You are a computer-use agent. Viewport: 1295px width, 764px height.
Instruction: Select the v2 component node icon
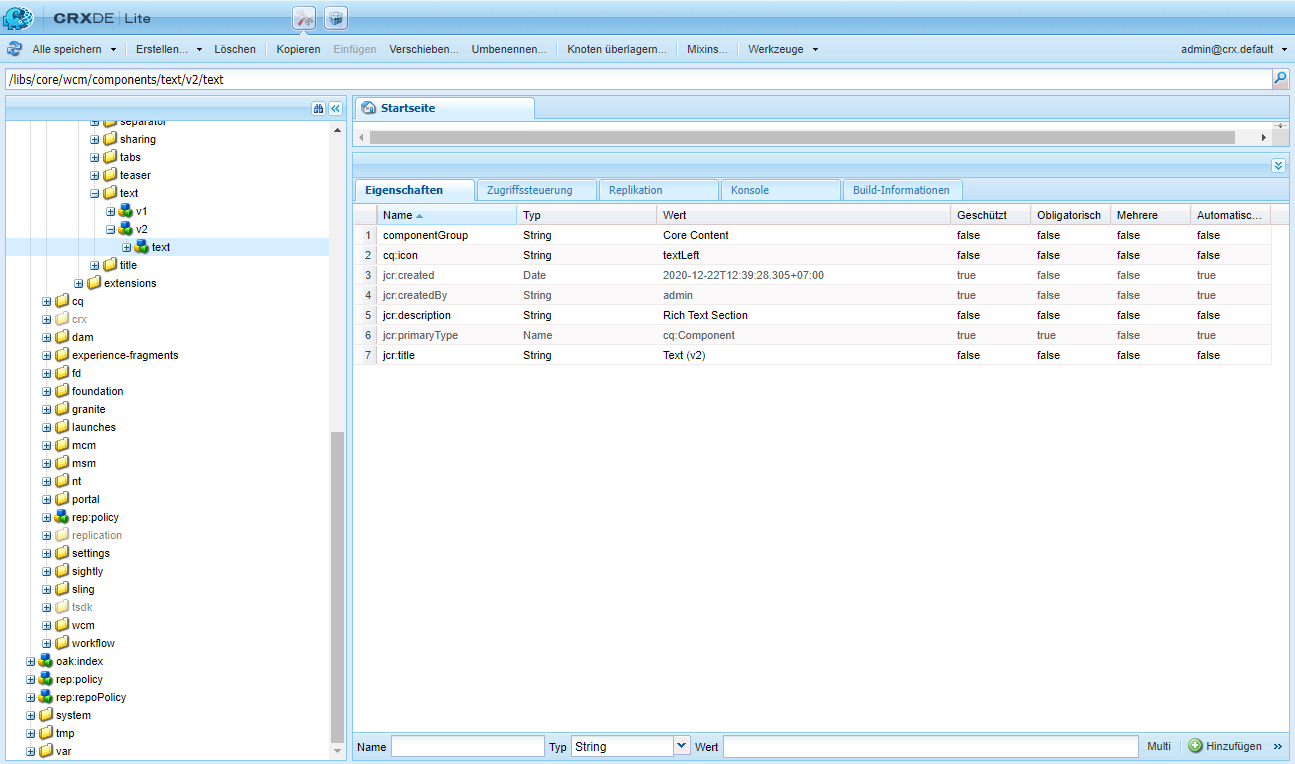[126, 229]
